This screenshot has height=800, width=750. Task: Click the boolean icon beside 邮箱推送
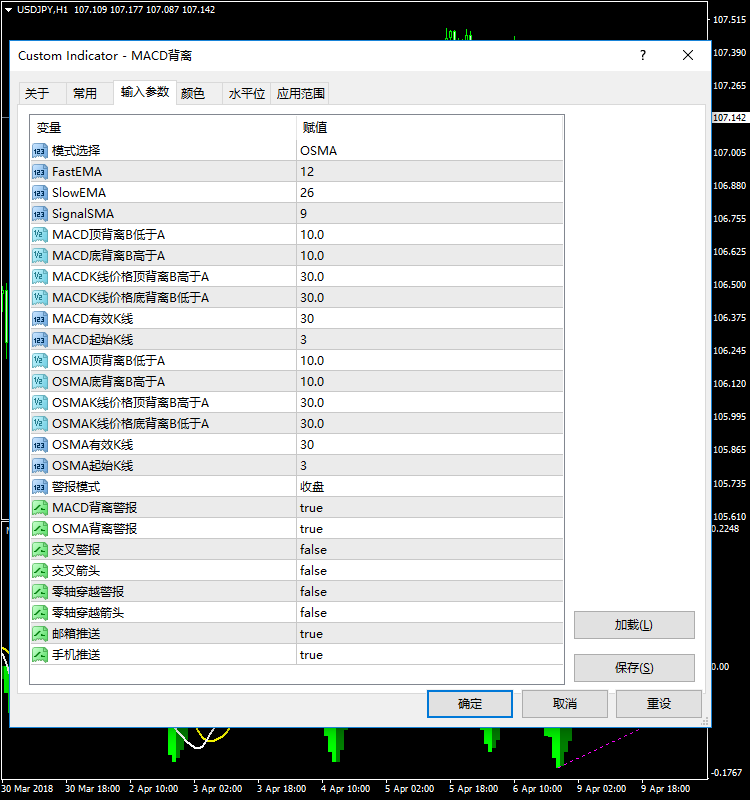(40, 634)
